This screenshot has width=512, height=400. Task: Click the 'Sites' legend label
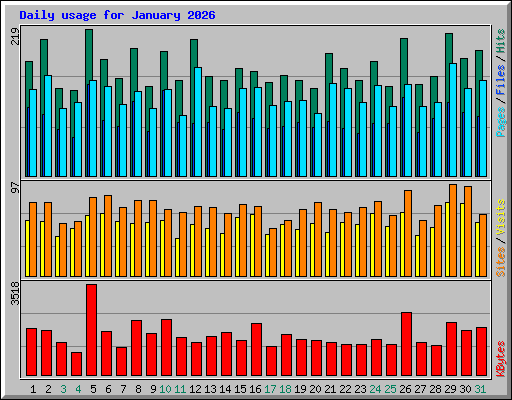point(501,262)
